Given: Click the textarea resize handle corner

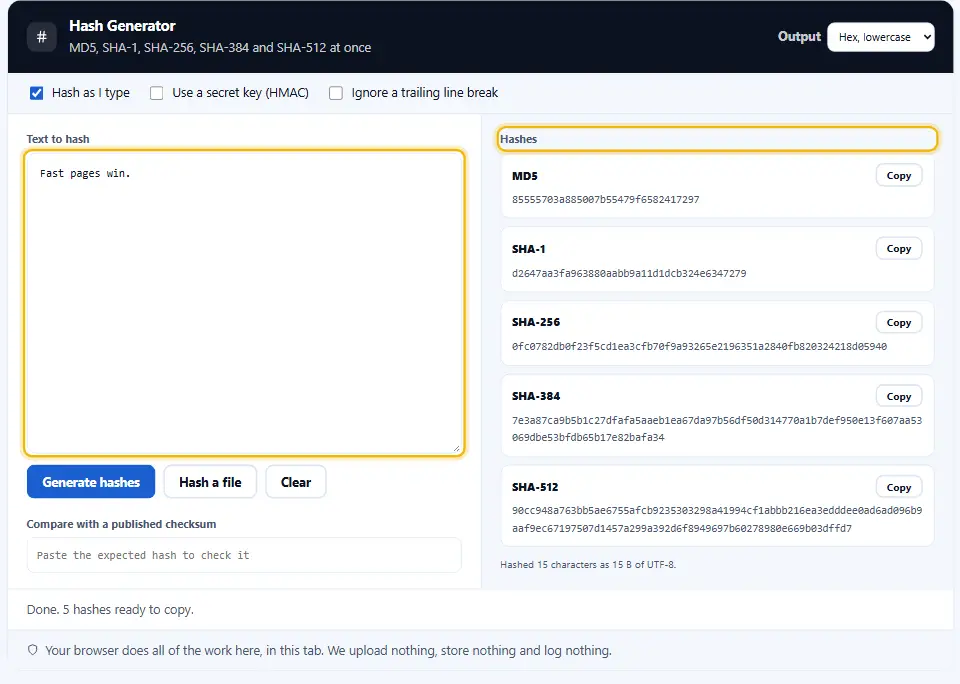Looking at the screenshot, I should pyautogui.click(x=457, y=448).
